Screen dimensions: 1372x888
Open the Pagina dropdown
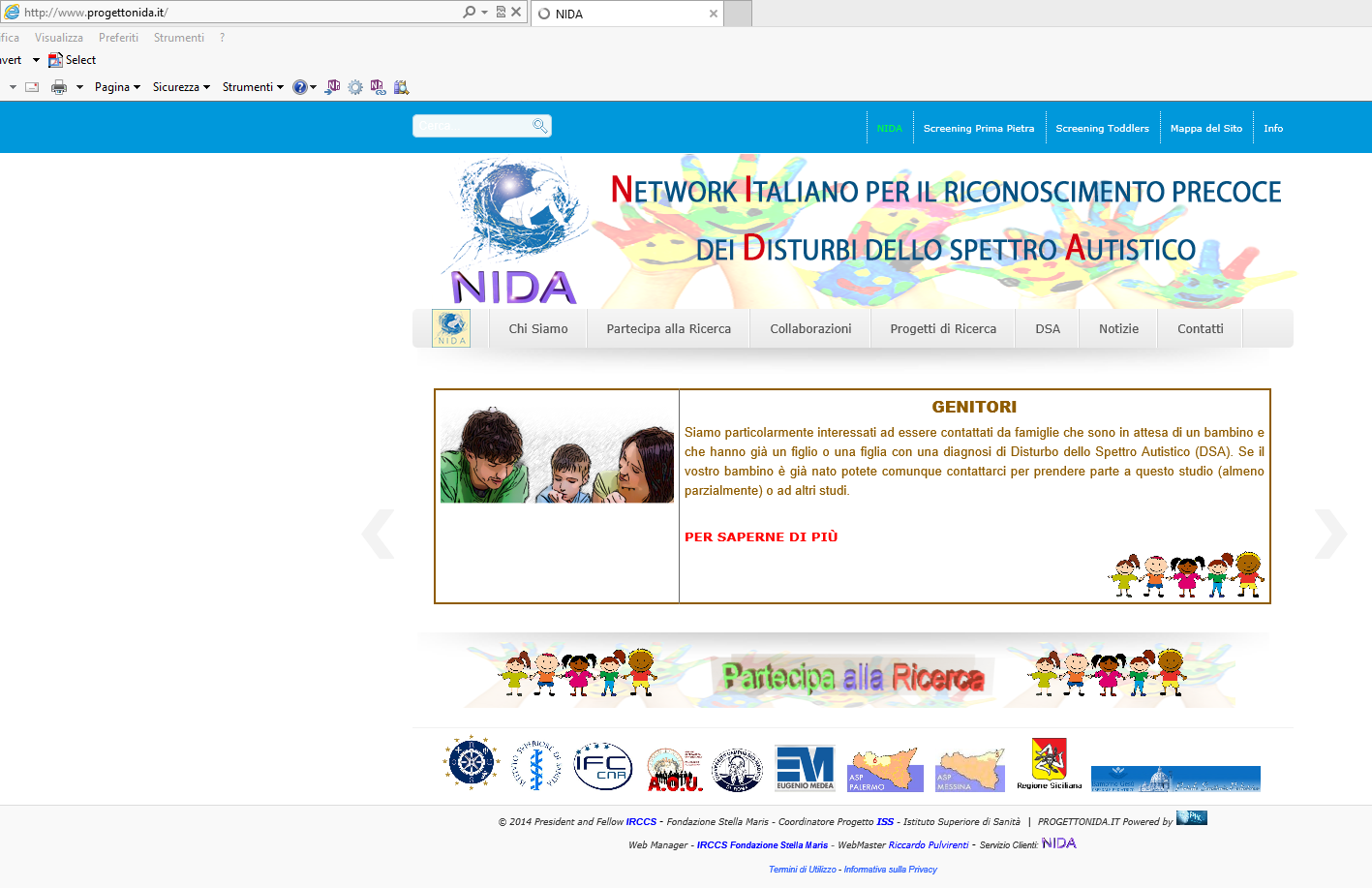pyautogui.click(x=117, y=87)
